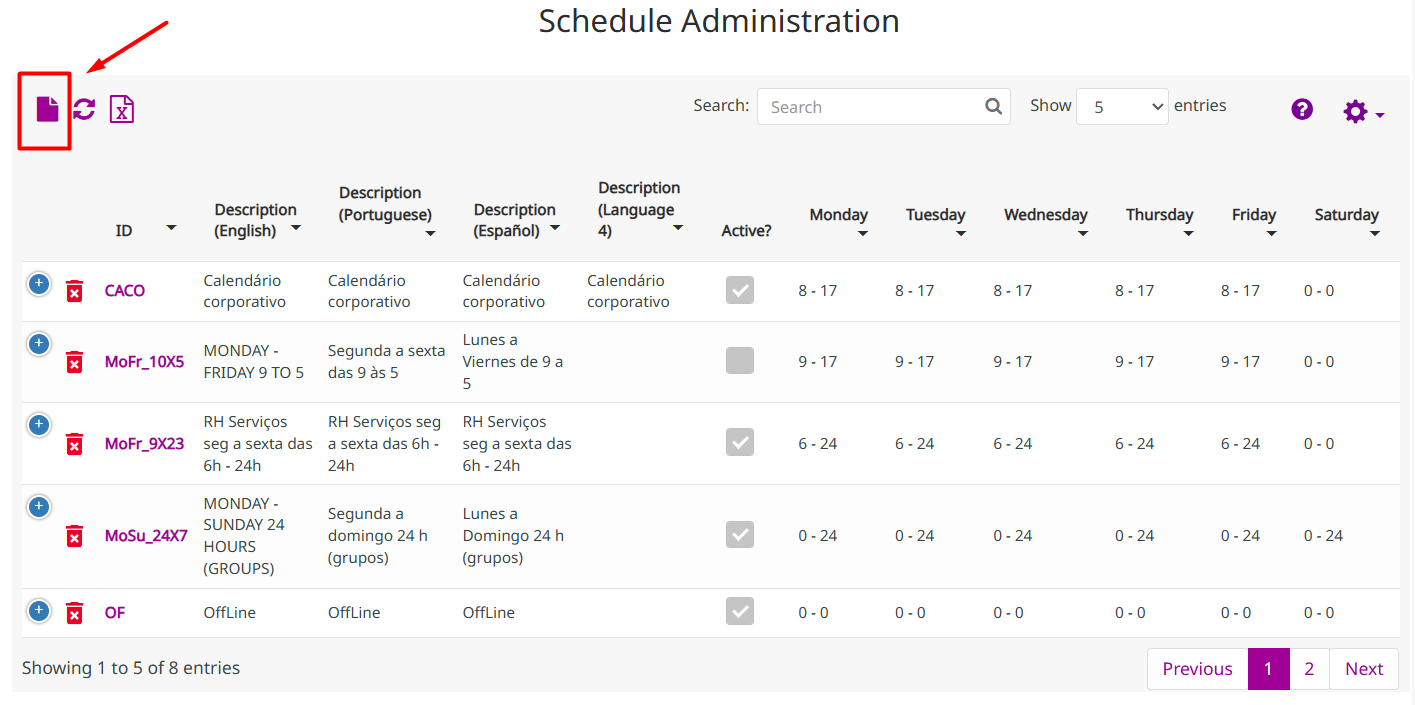
Task: Click 'Segunda a sexta das 9 às 5' cell
Action: click(x=386, y=362)
